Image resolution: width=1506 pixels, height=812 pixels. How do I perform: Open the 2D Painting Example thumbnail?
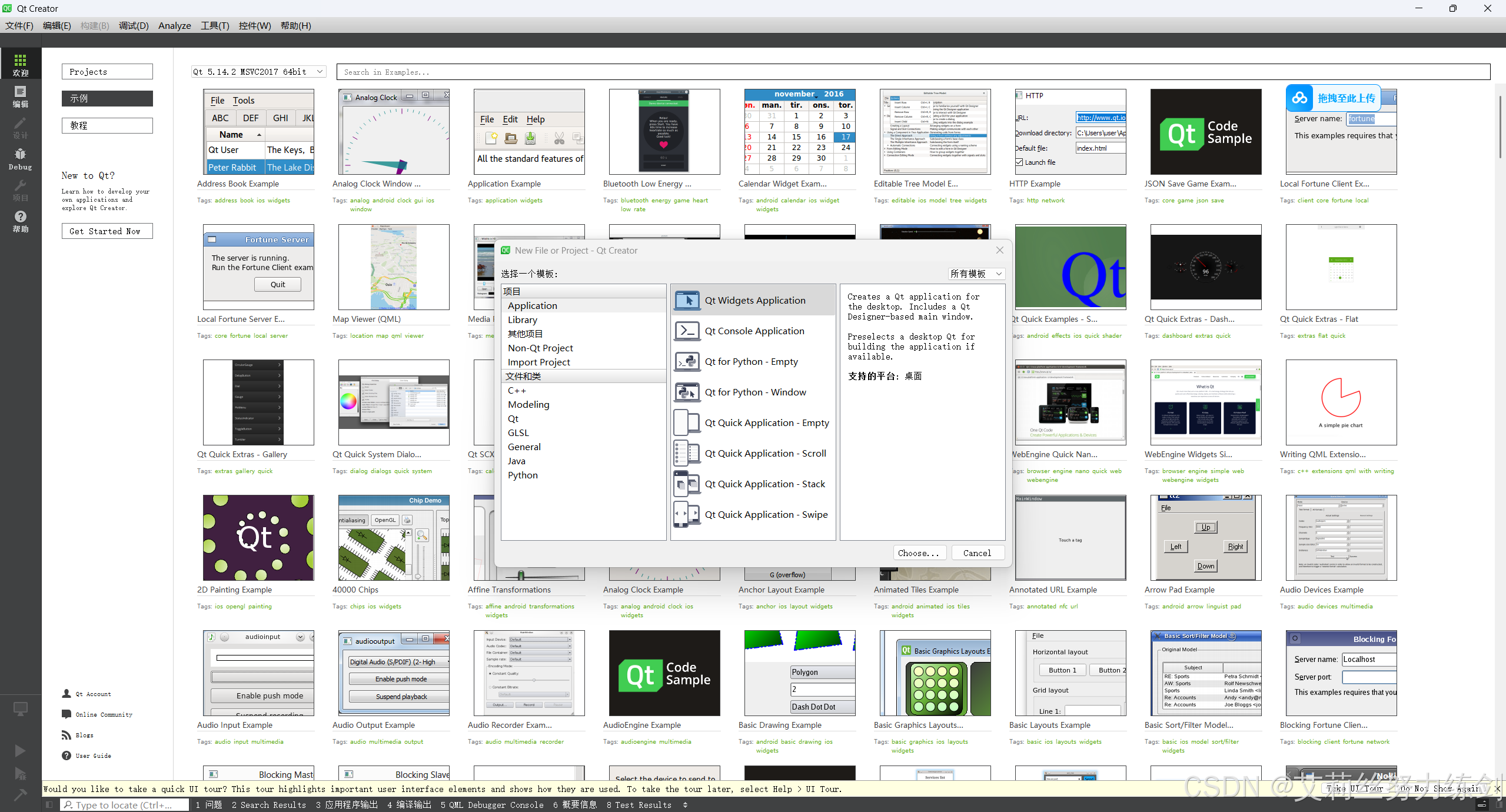(258, 538)
